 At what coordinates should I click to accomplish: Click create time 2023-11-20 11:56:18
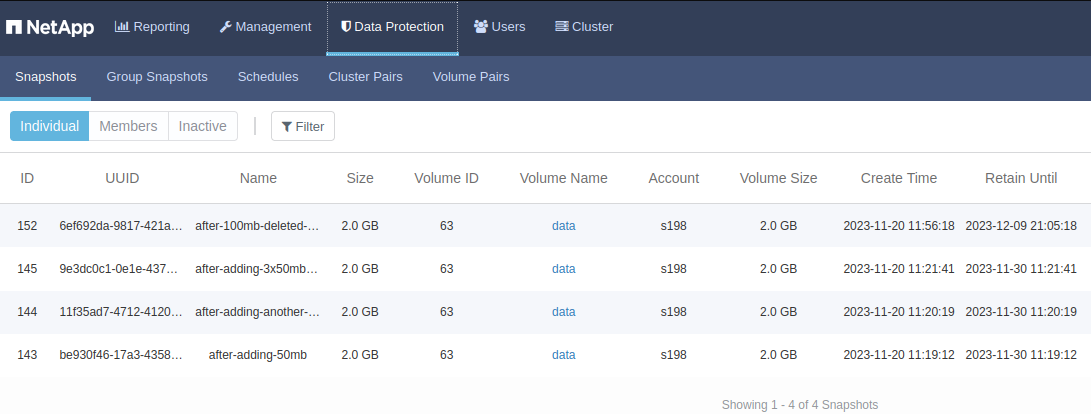[899, 226]
